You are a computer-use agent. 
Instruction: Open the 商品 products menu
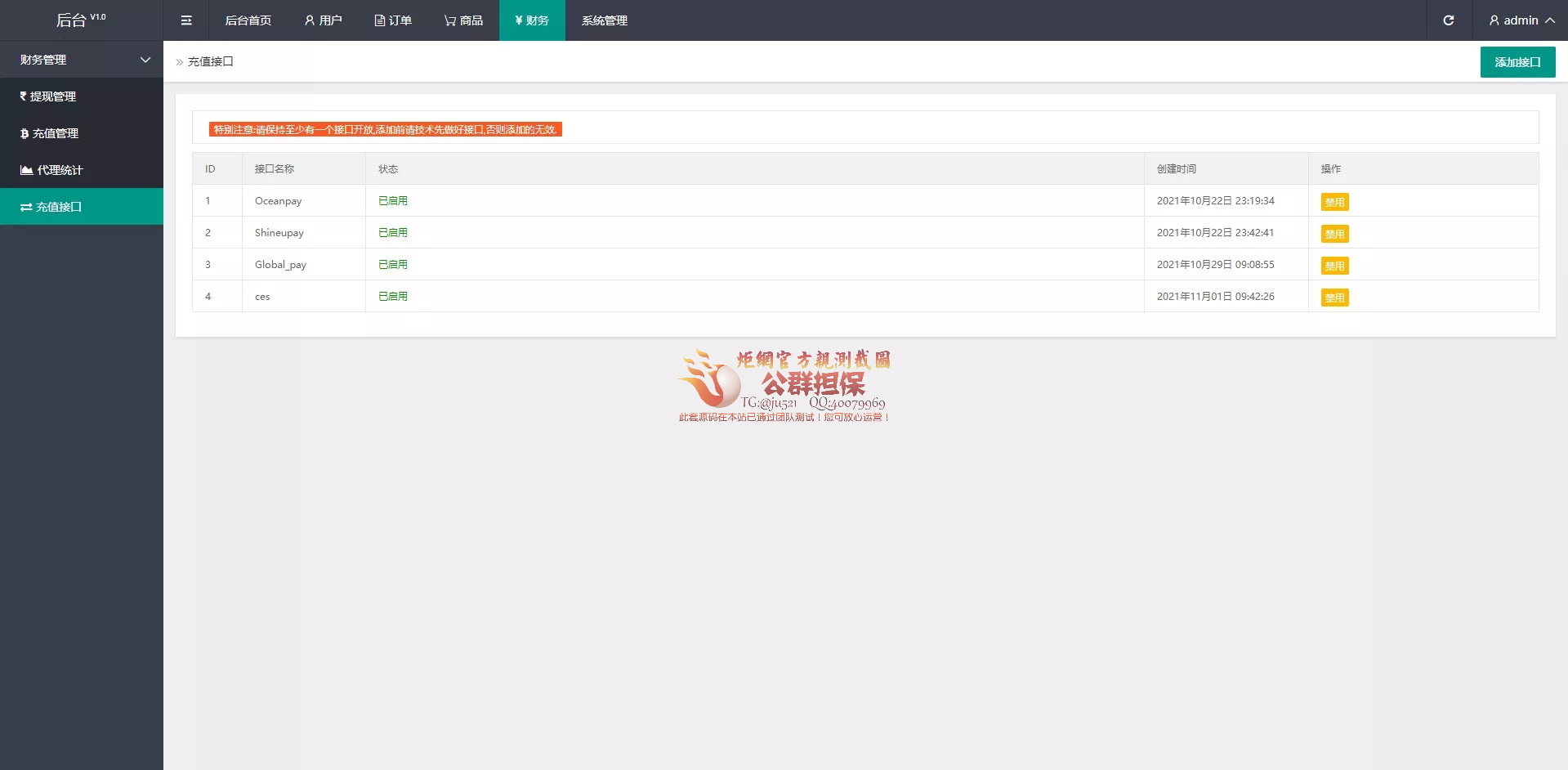[463, 20]
